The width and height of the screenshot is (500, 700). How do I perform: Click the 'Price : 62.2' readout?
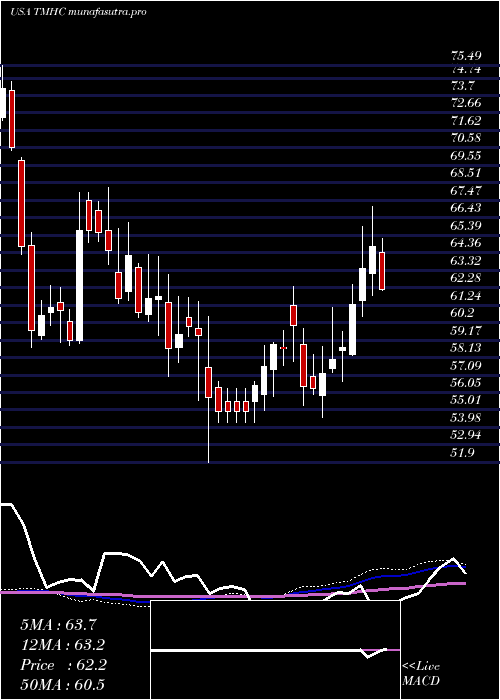[63, 665]
